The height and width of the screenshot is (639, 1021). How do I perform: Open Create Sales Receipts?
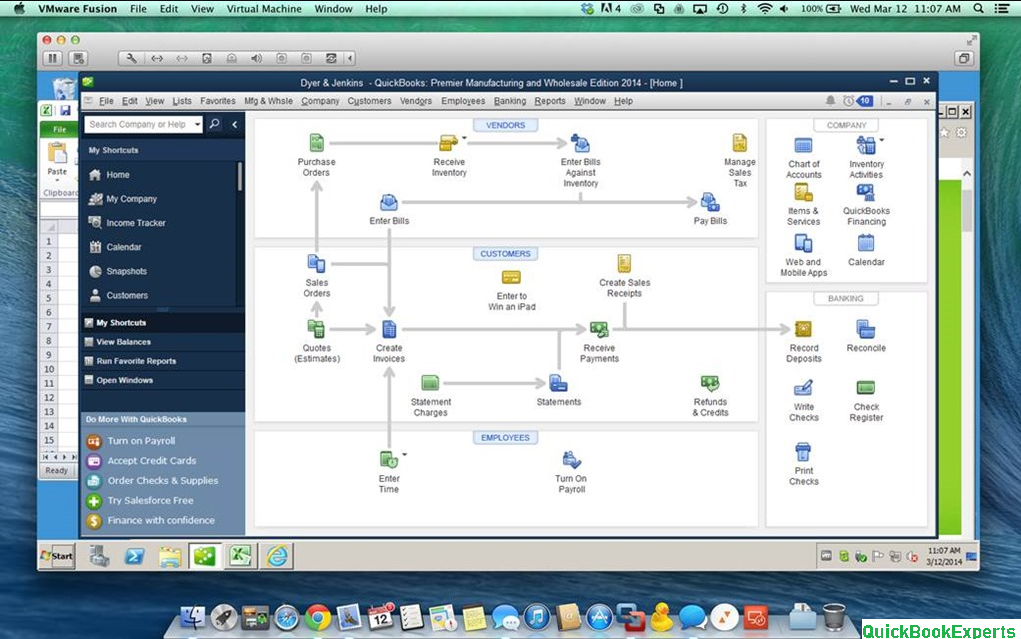[x=624, y=263]
